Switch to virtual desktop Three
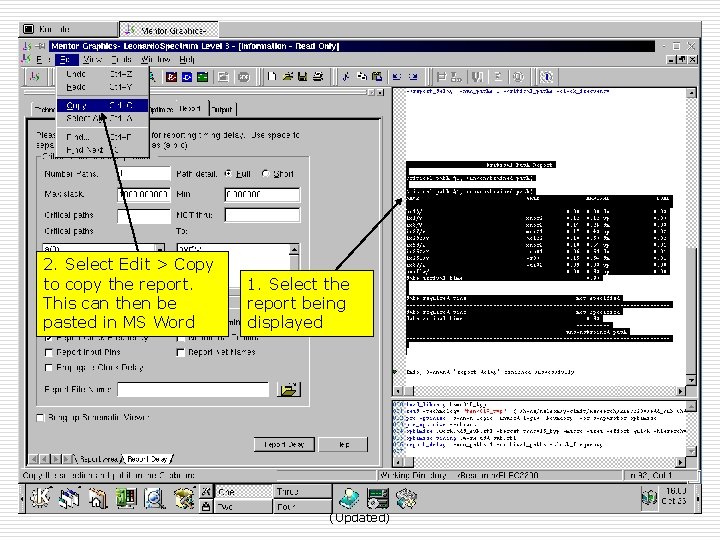720x540 pixels. click(302, 492)
